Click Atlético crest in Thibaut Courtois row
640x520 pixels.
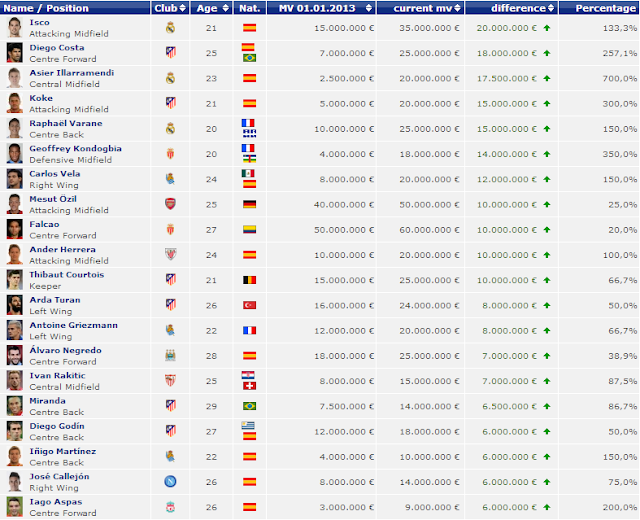[170, 280]
